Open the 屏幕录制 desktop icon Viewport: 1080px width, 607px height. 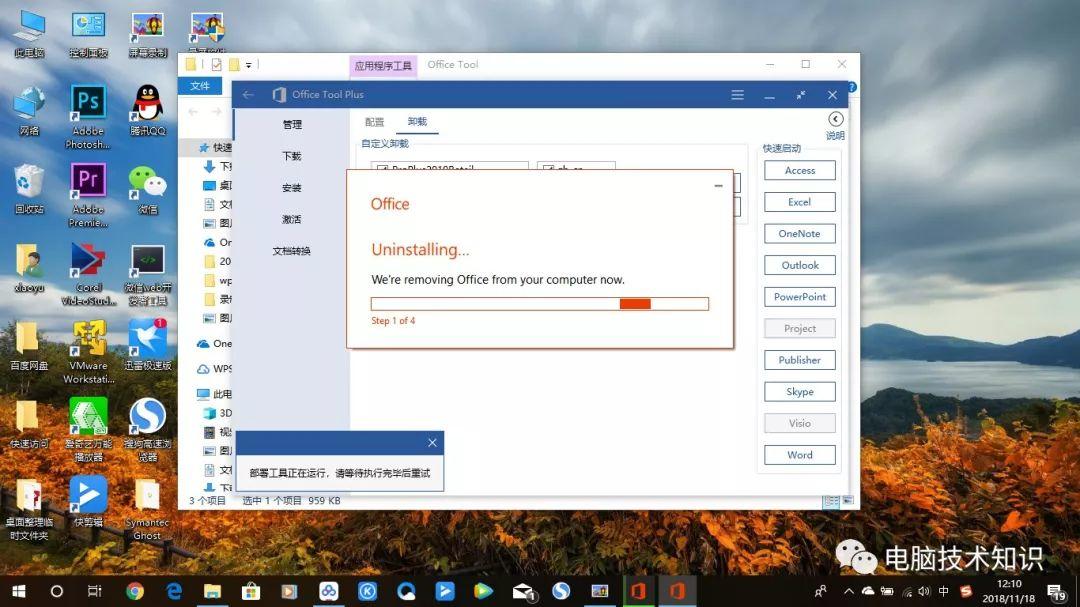[x=147, y=33]
